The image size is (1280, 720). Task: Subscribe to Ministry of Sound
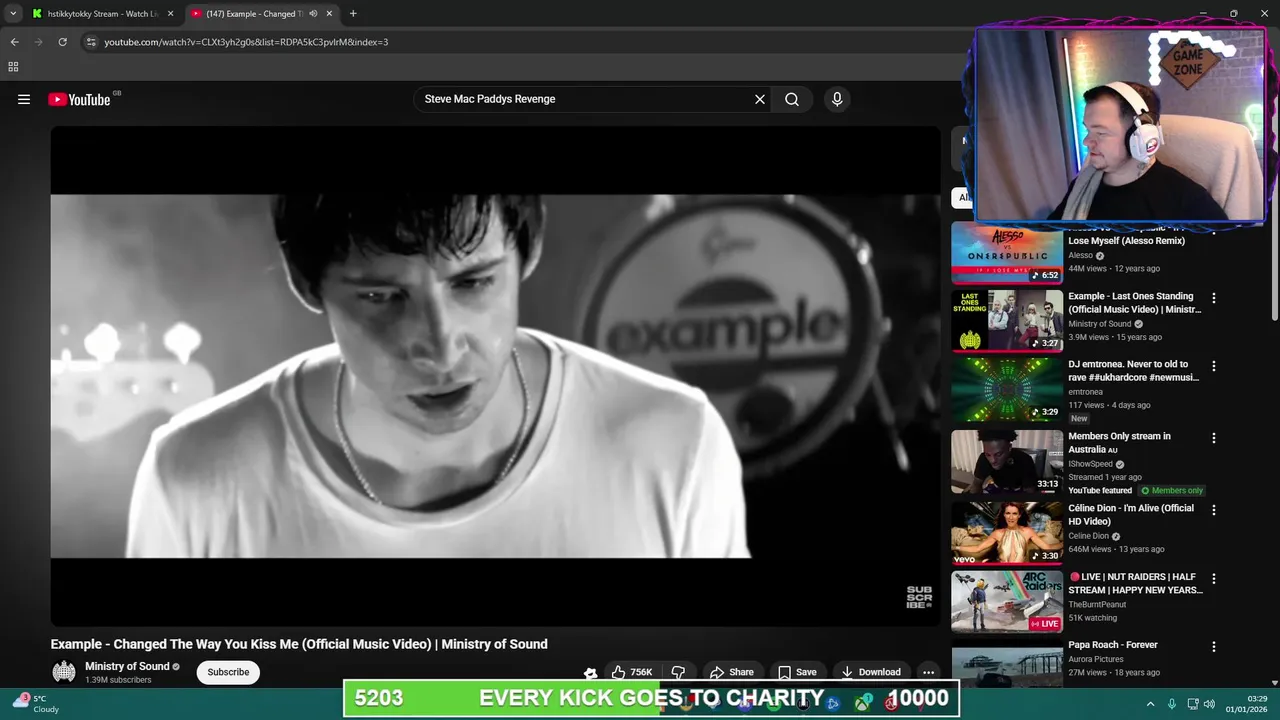coord(228,672)
